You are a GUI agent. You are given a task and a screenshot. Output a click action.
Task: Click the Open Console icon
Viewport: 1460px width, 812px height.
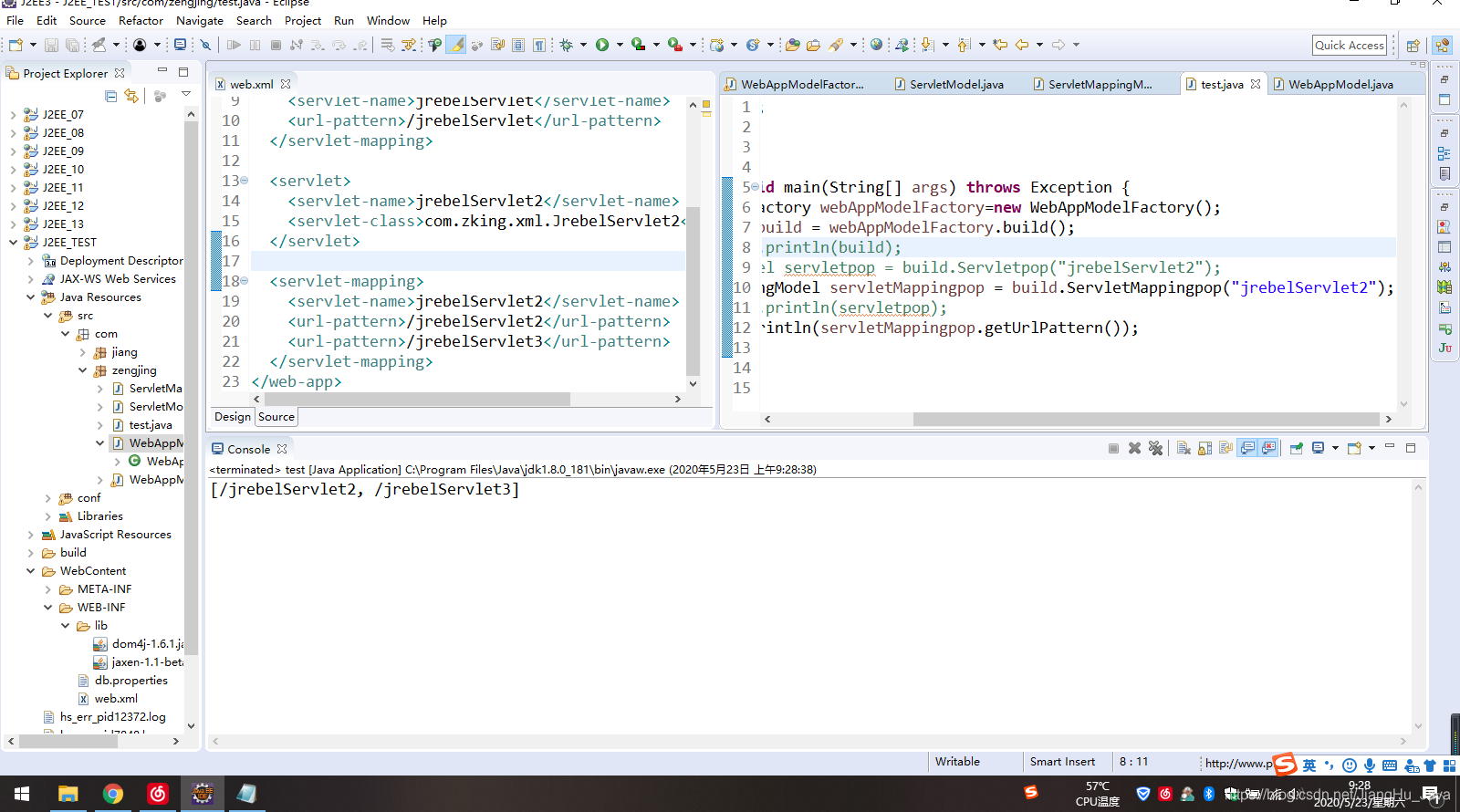click(1354, 448)
